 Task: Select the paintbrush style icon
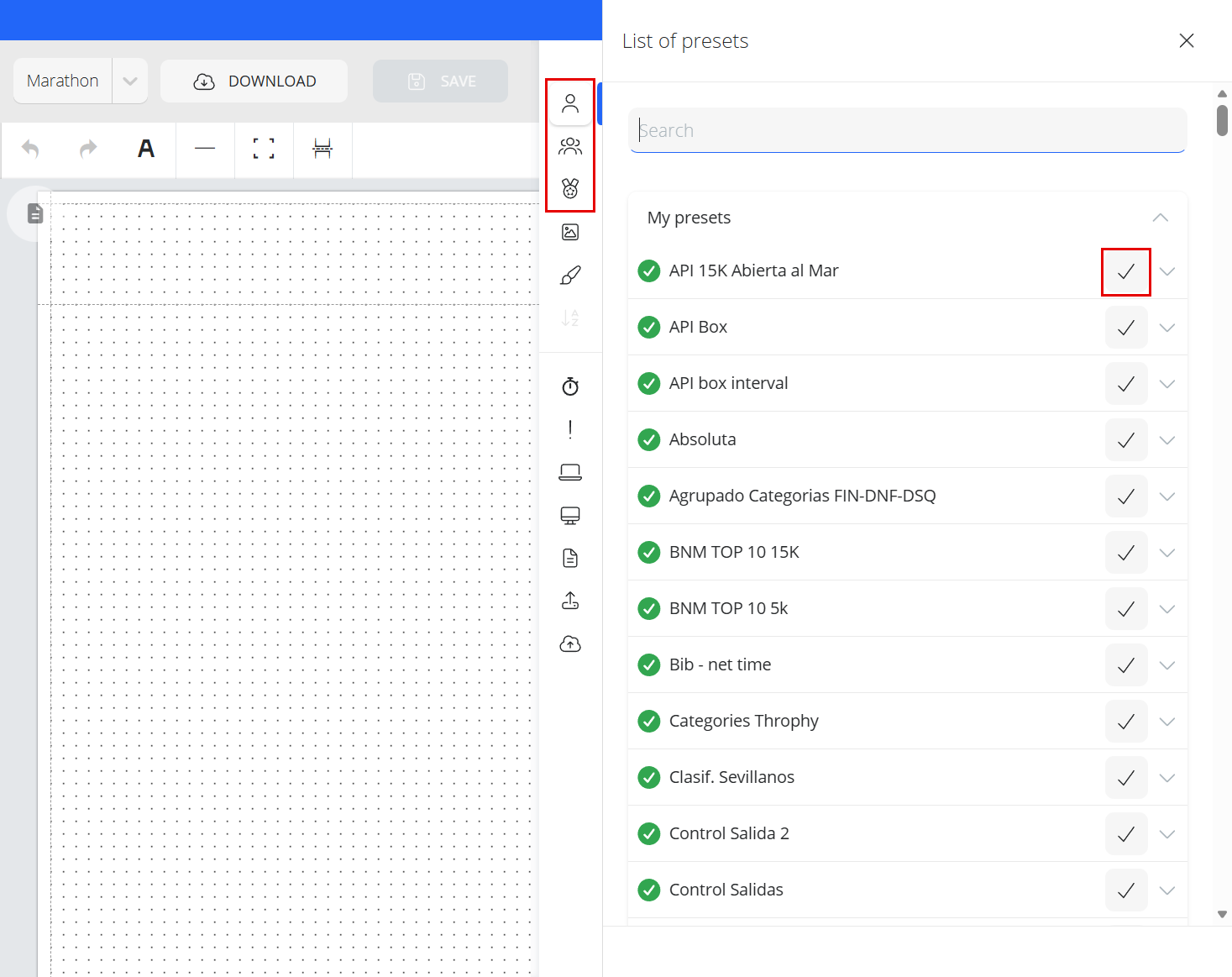point(570,275)
